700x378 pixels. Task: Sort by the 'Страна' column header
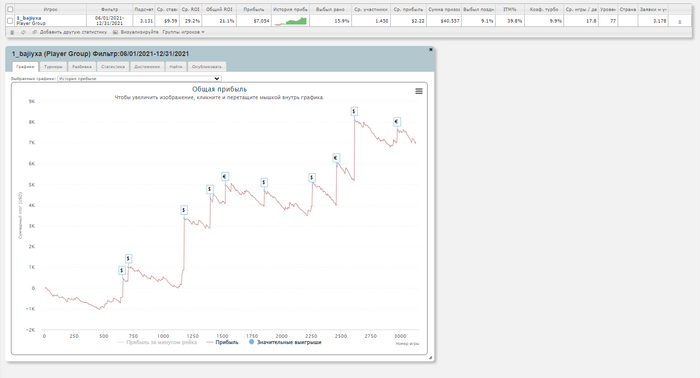(628, 9)
